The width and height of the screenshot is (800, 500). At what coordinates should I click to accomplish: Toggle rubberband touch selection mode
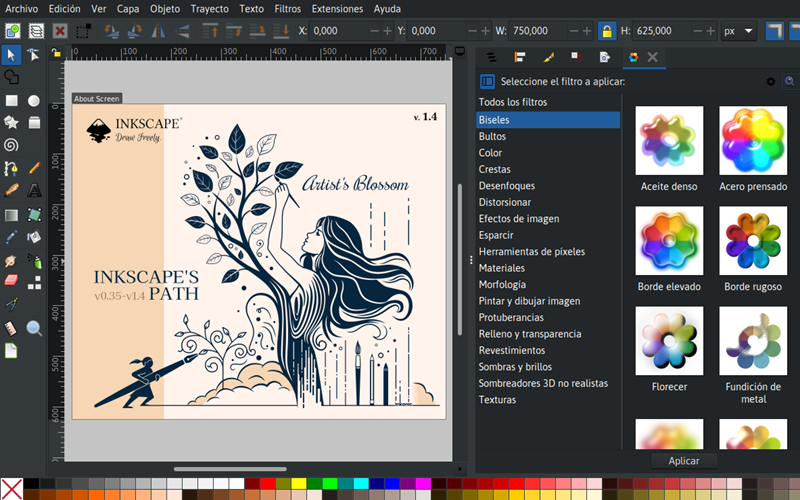[83, 31]
